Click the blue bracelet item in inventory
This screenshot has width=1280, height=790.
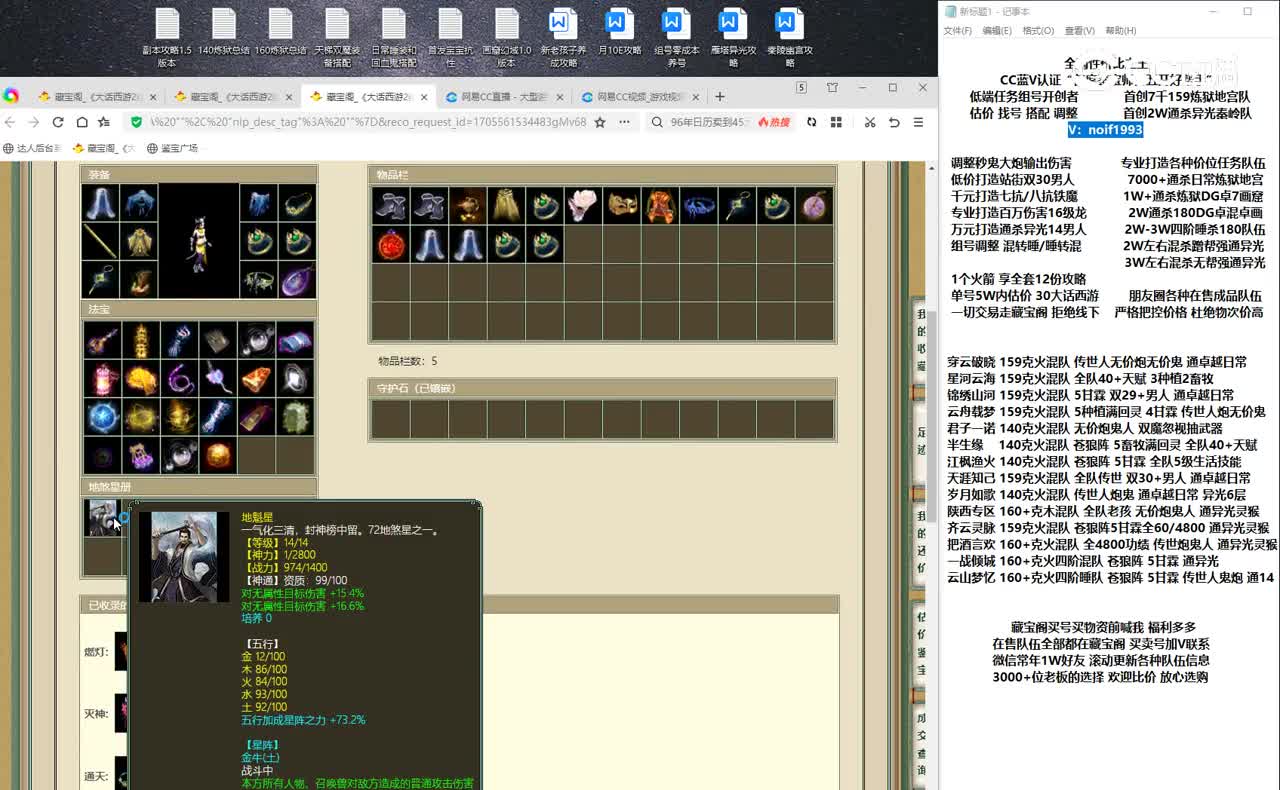(x=700, y=205)
